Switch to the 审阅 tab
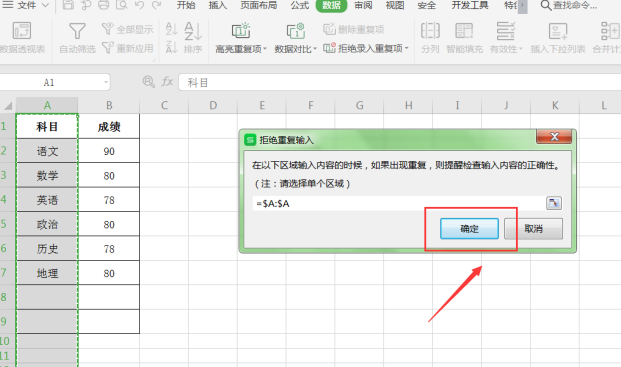Viewport: 621px width, 367px height. [363, 5]
